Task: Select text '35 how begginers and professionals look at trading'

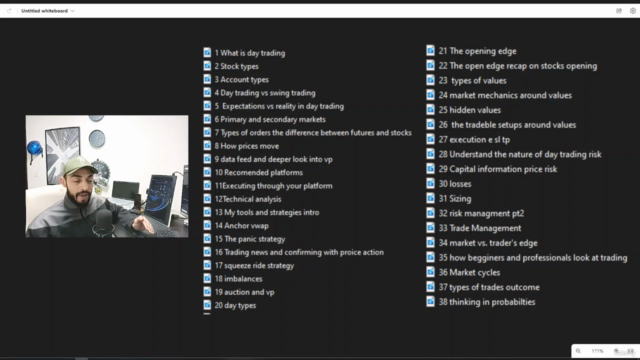Action: (533, 258)
